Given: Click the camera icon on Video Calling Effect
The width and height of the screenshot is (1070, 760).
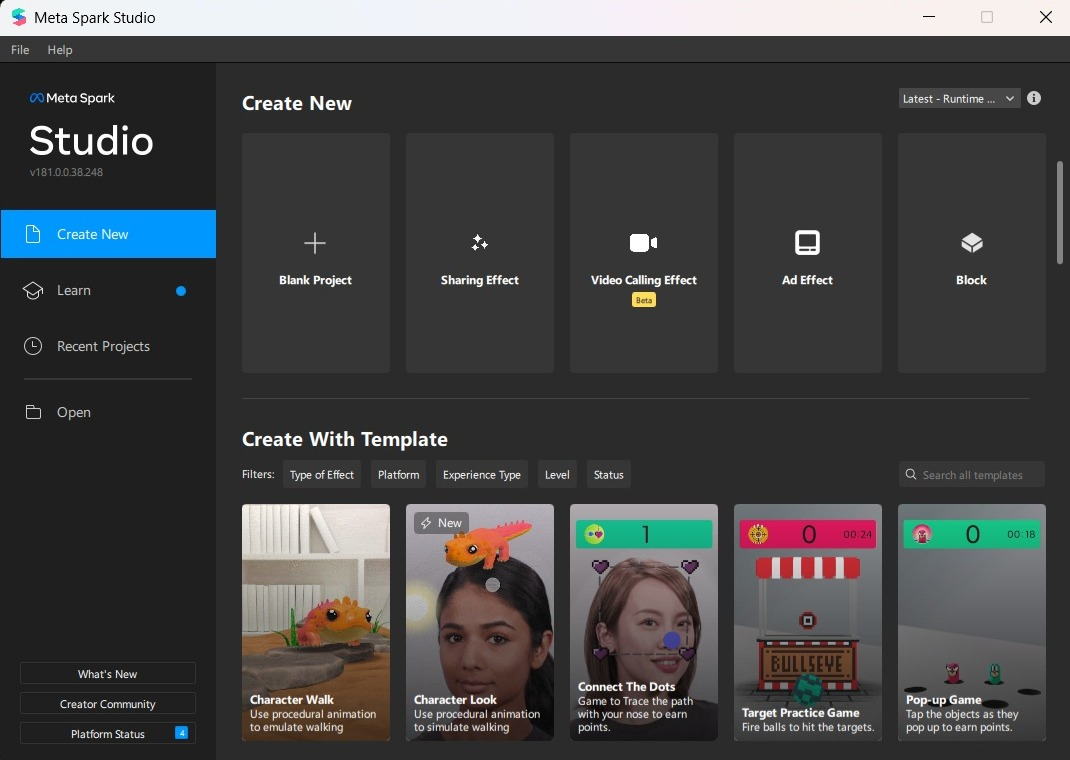Looking at the screenshot, I should [643, 243].
